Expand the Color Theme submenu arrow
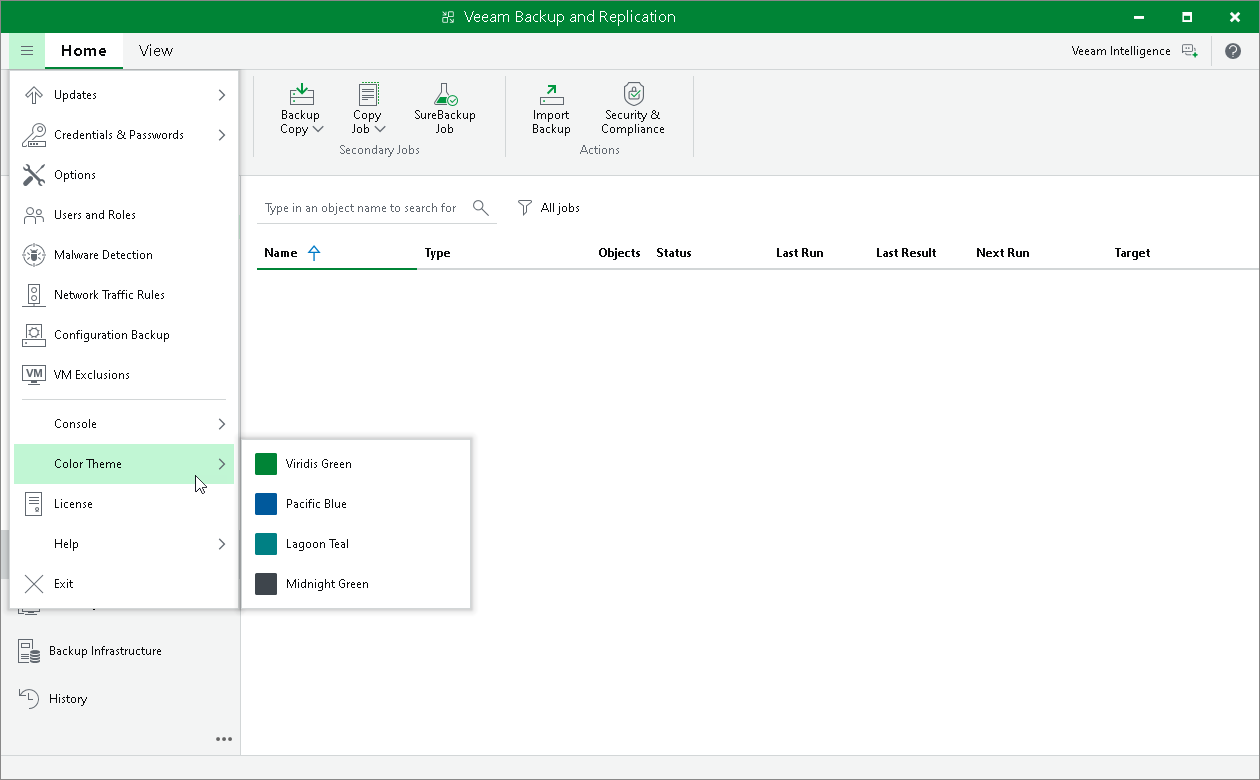The height and width of the screenshot is (780, 1260). click(x=221, y=464)
